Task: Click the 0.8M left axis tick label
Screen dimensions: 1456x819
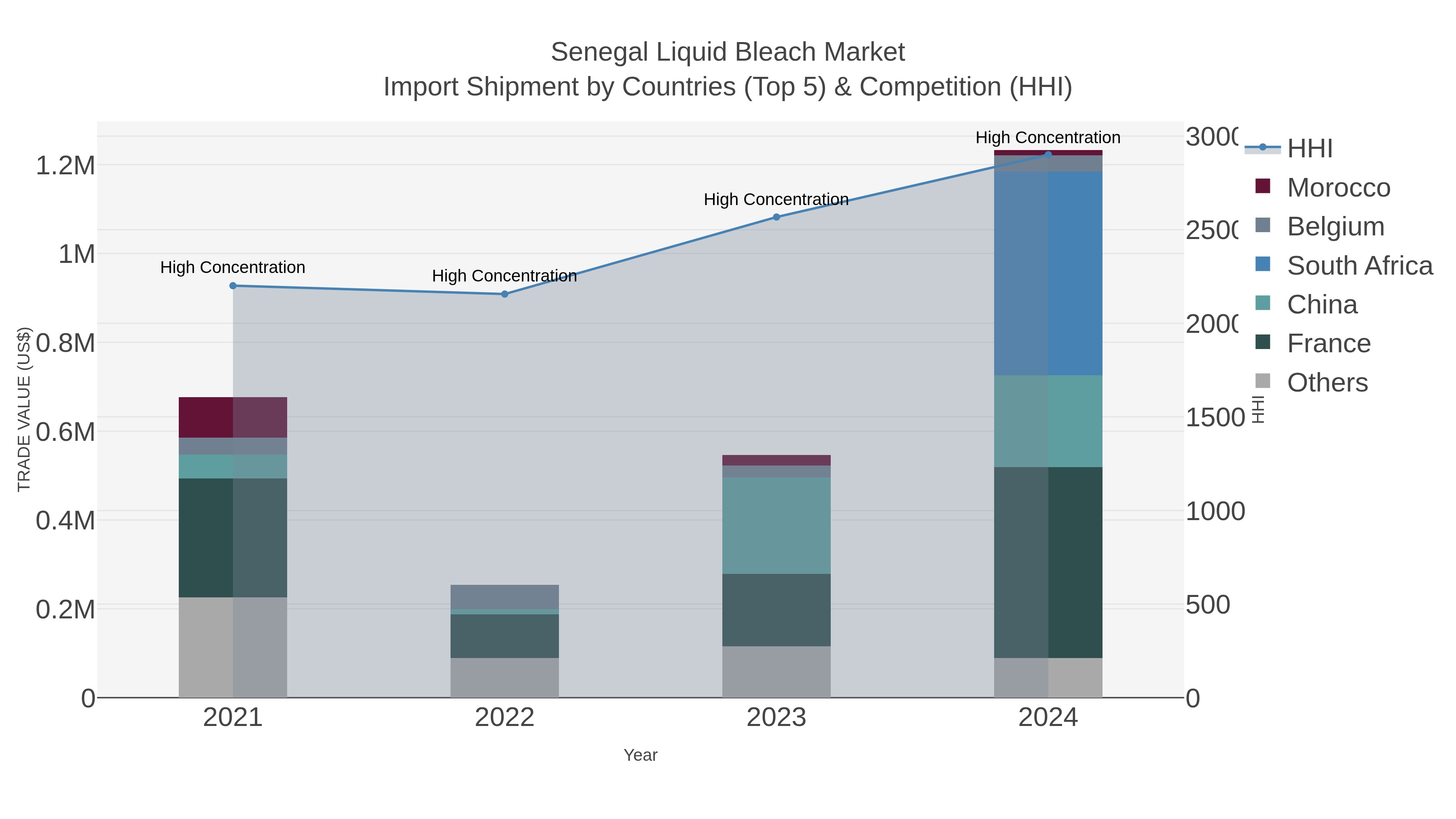Action: [66, 343]
